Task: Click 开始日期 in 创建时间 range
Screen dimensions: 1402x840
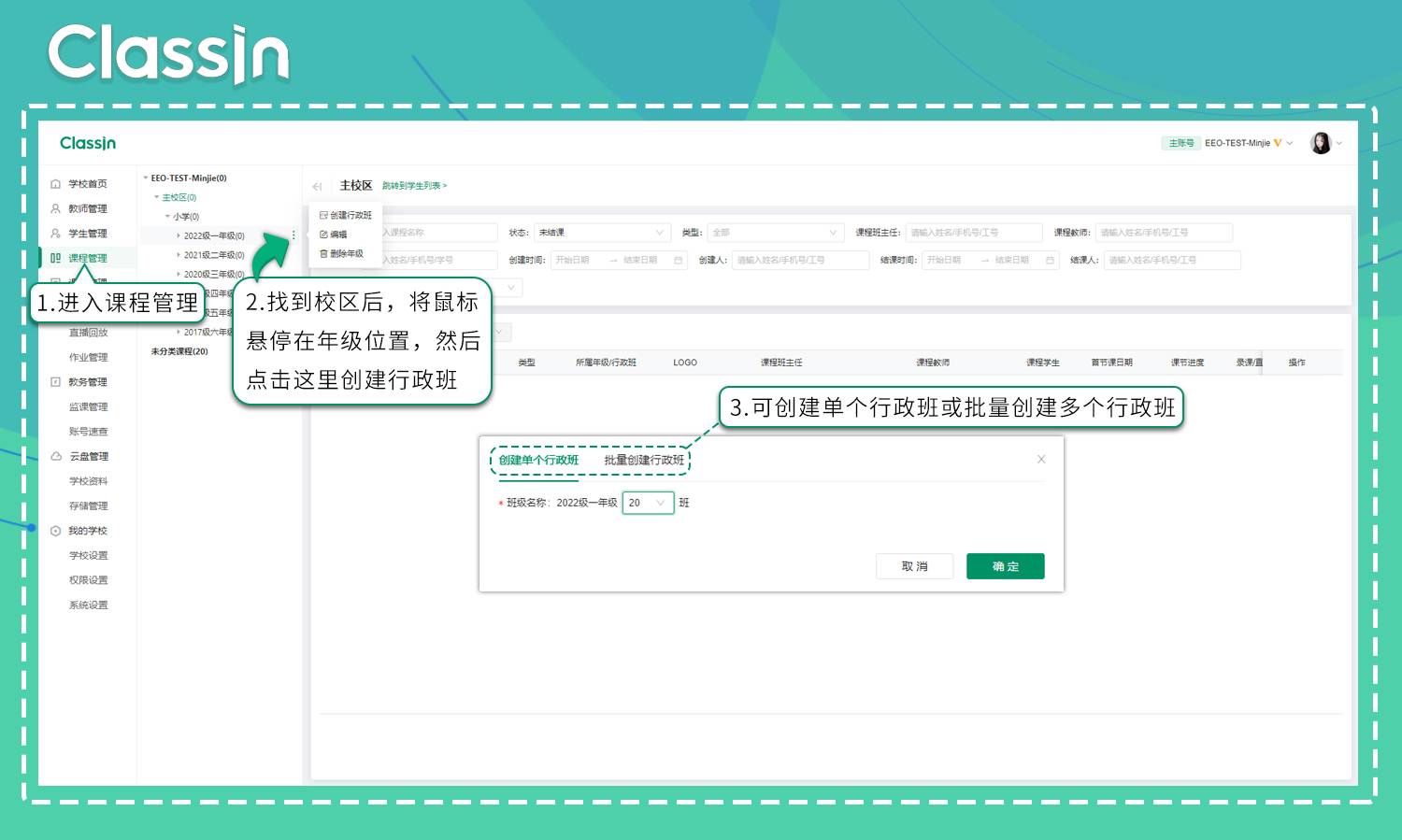Action: 573,260
